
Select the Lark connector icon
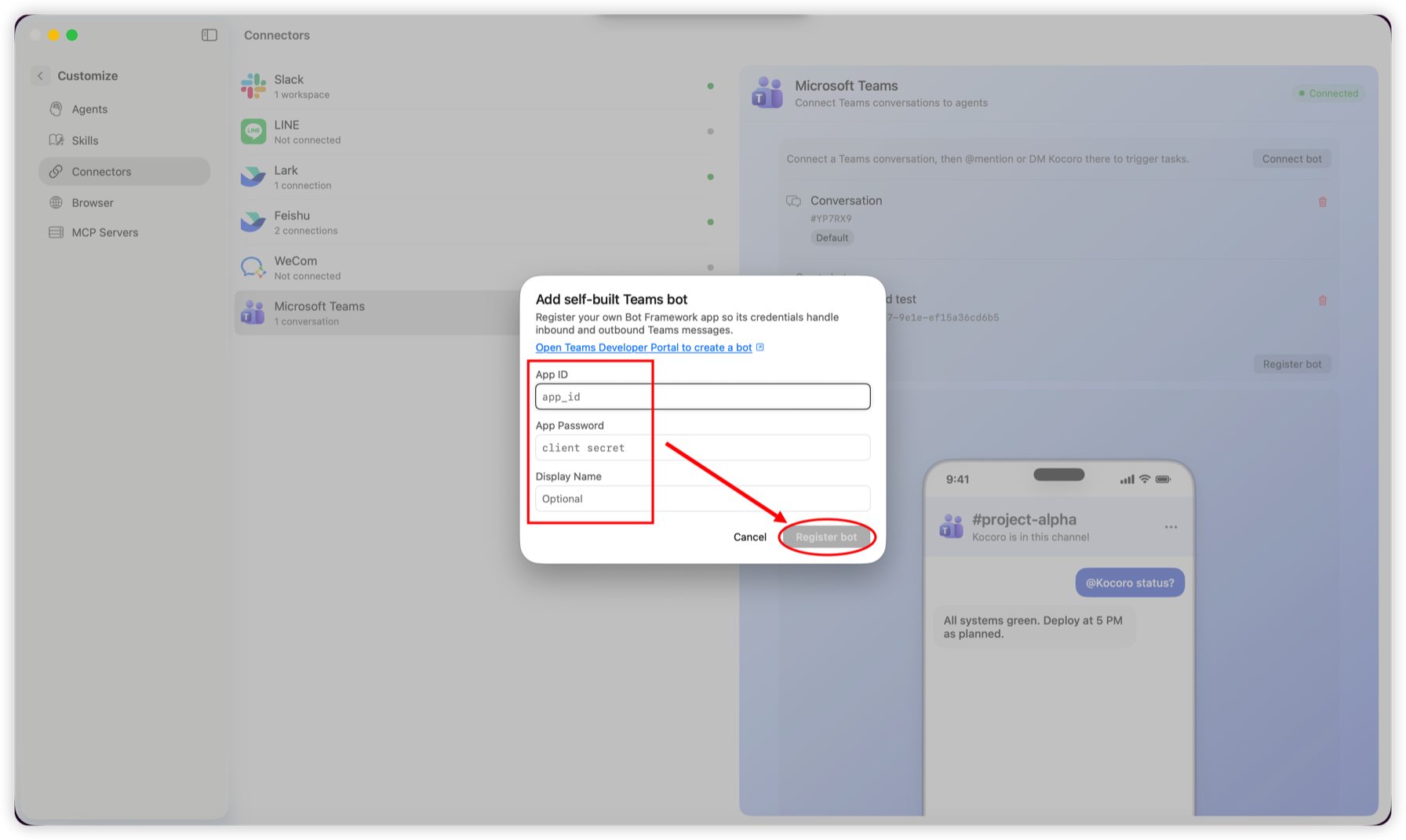[253, 177]
